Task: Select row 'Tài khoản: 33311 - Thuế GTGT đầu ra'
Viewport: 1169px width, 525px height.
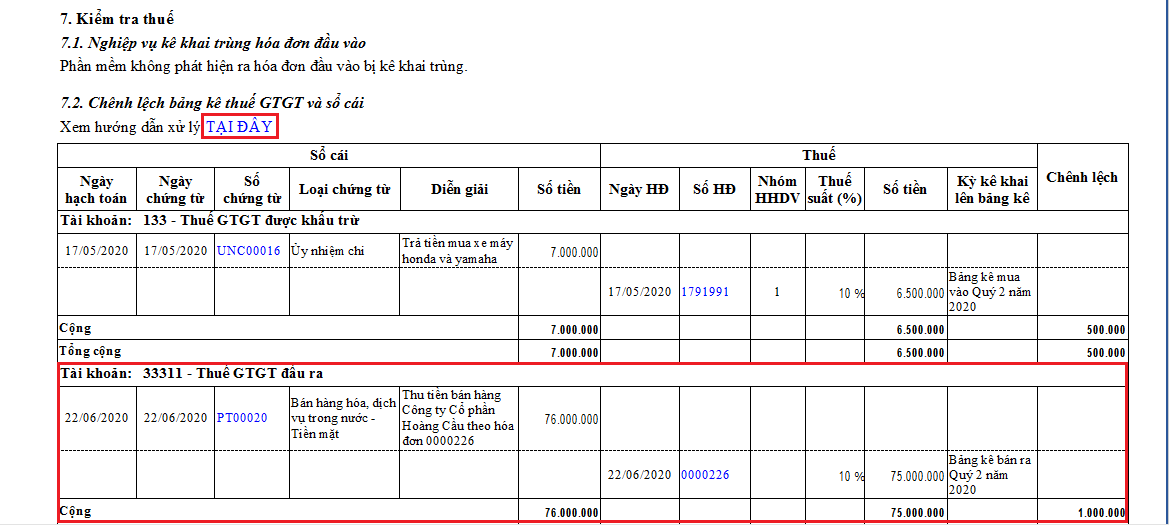Action: 593,374
